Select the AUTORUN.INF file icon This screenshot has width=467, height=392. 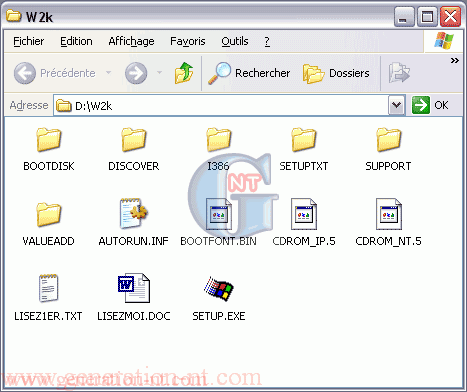click(x=134, y=214)
